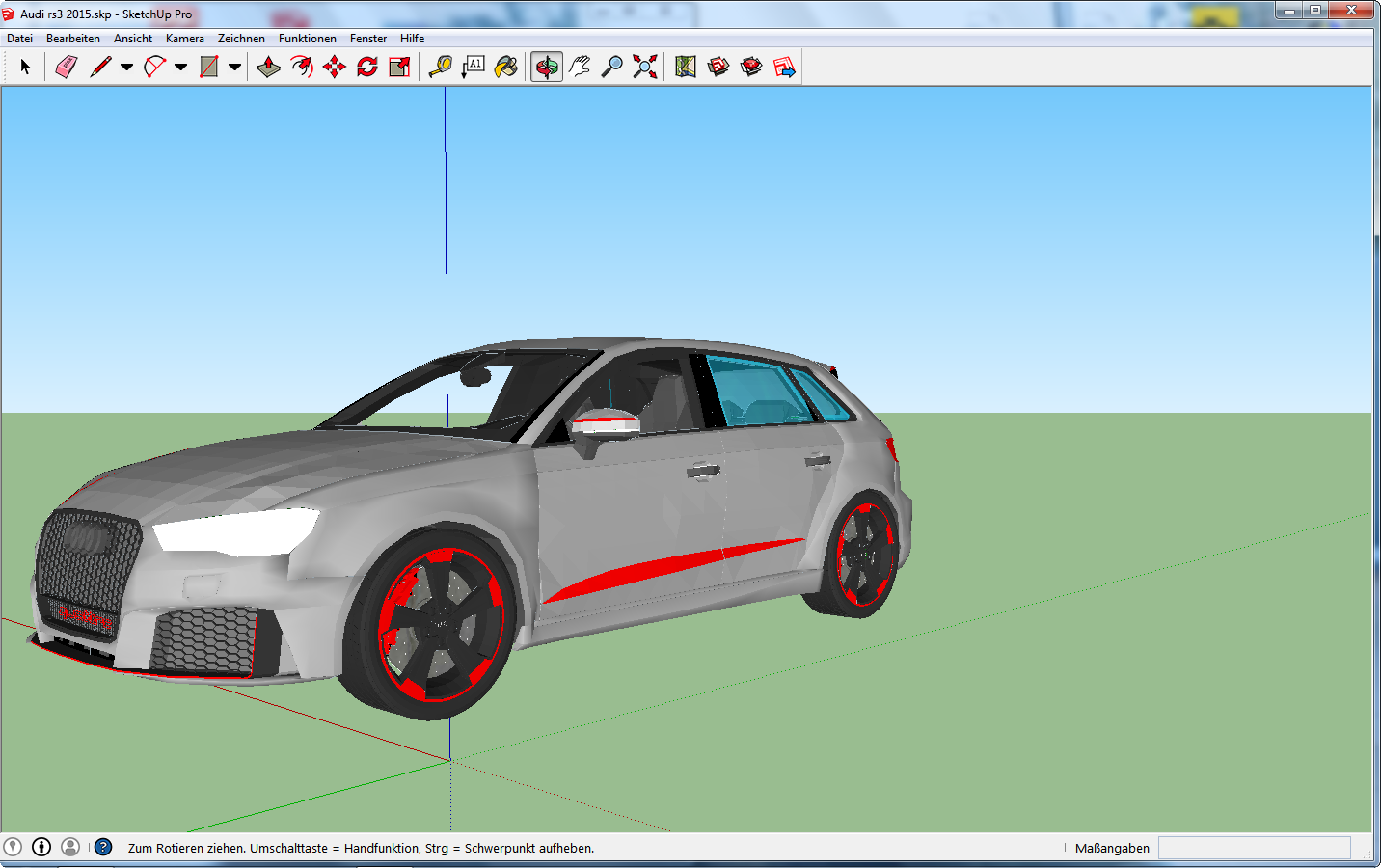
Task: Select the arrow Select tool
Action: pyautogui.click(x=25, y=67)
